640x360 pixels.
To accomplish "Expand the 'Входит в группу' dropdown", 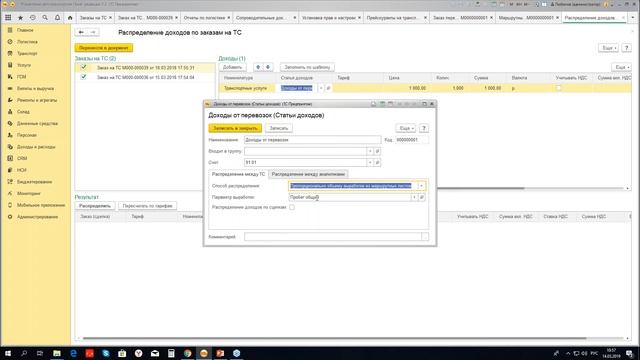I will [x=370, y=151].
